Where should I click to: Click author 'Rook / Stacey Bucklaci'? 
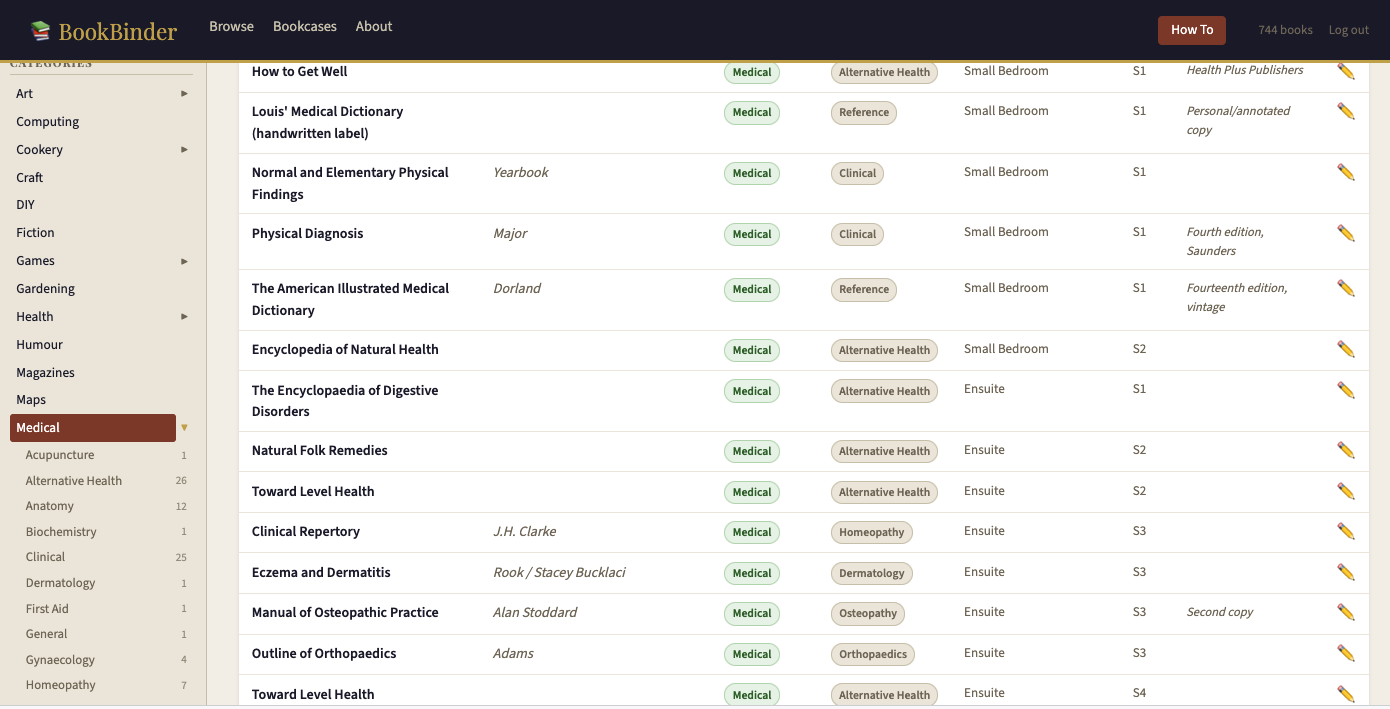coord(559,572)
